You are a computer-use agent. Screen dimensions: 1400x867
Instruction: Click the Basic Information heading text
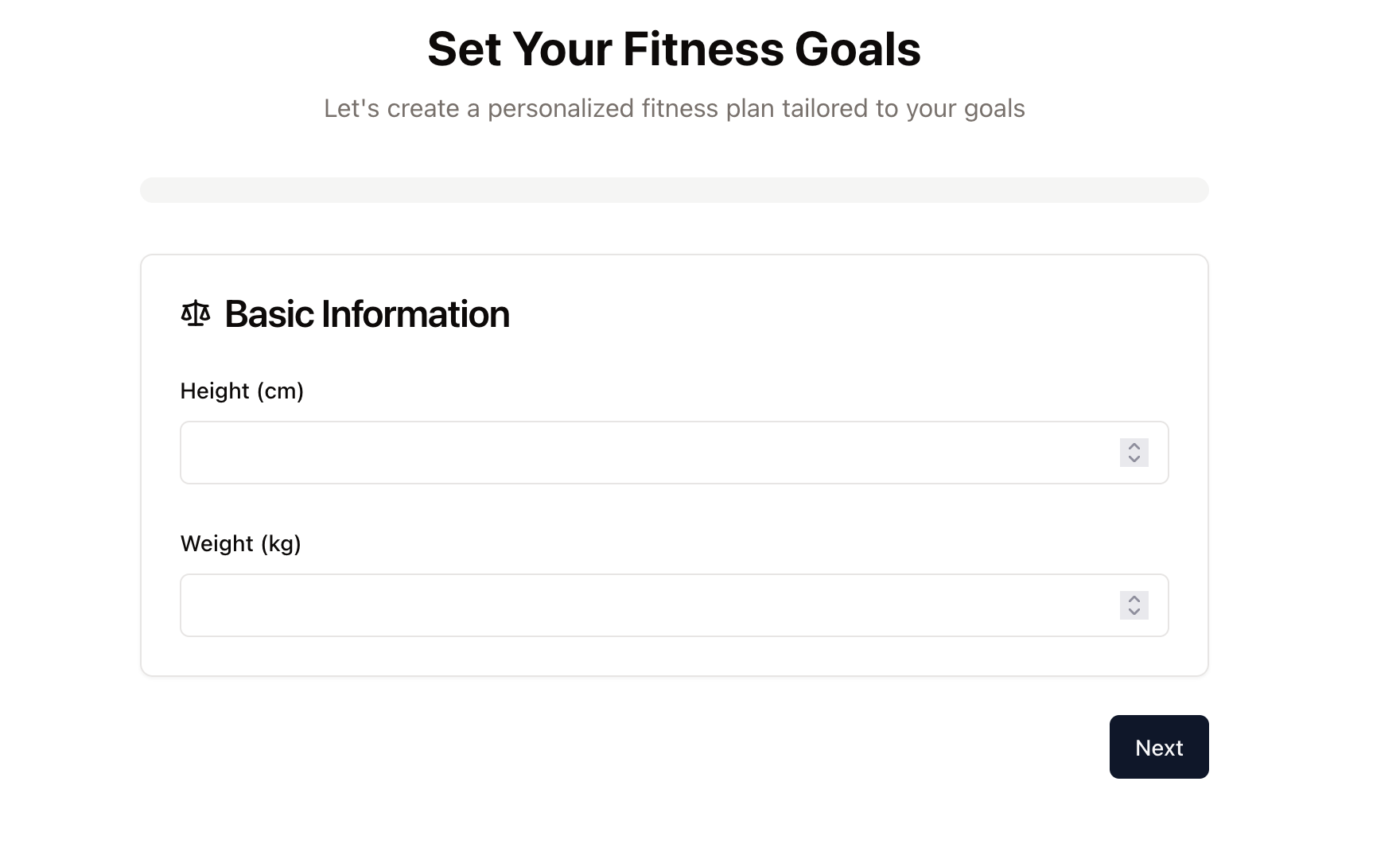tap(367, 314)
